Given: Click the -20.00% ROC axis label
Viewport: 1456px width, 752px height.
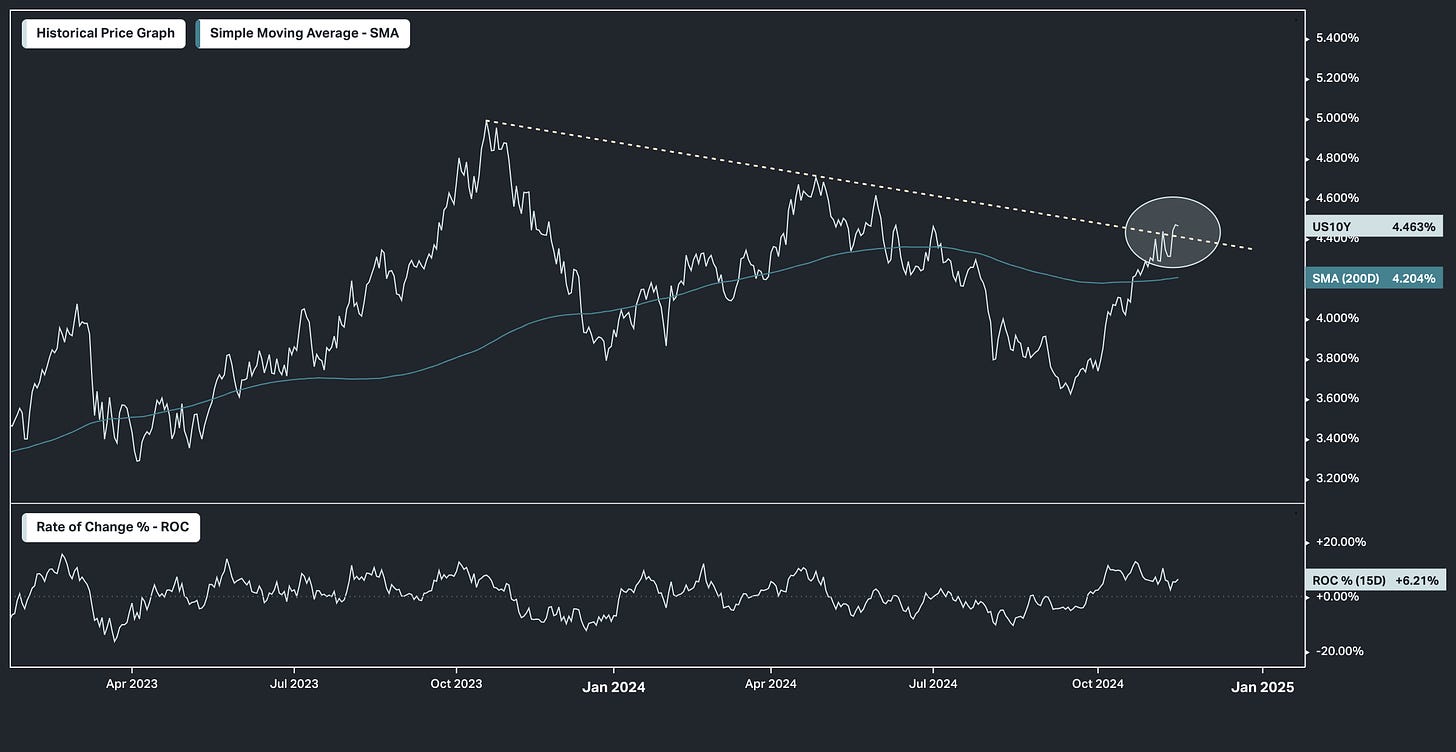Looking at the screenshot, I should [1341, 651].
